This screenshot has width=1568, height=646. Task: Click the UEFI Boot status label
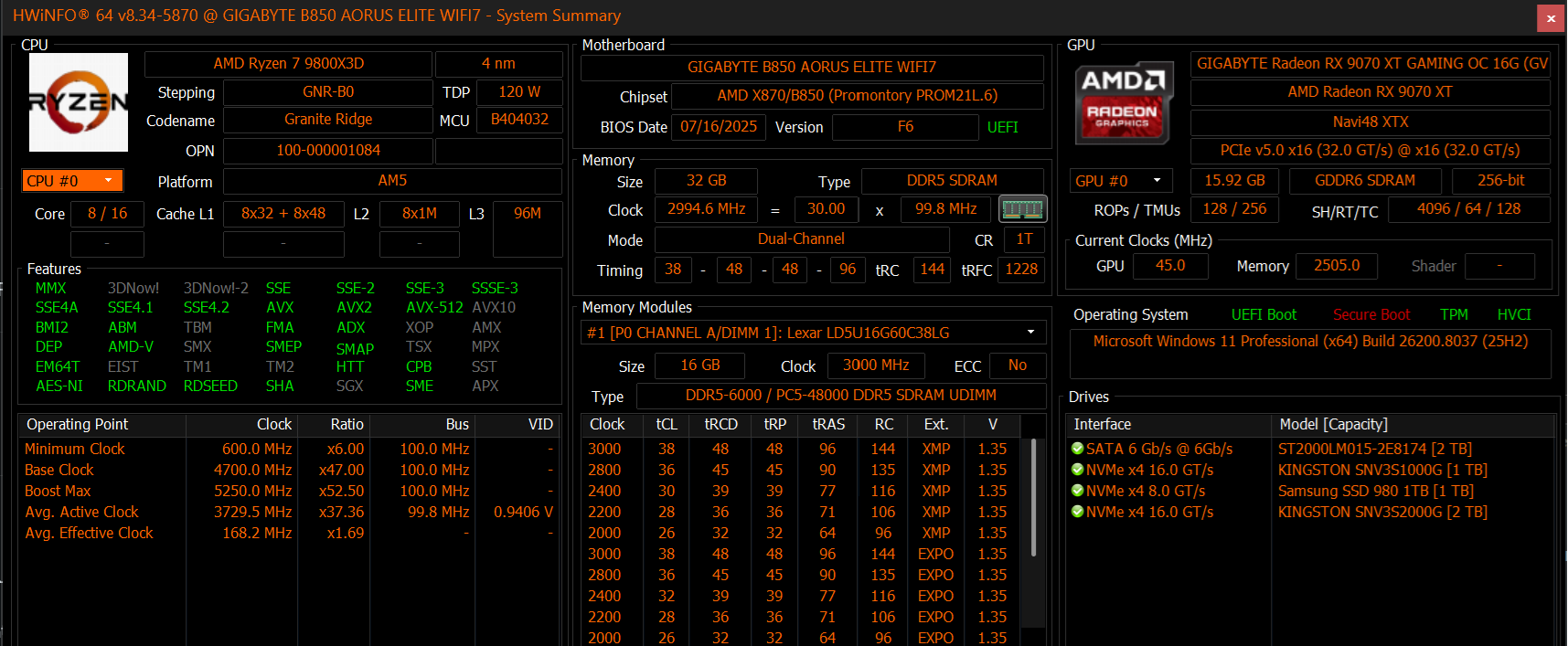(1264, 315)
